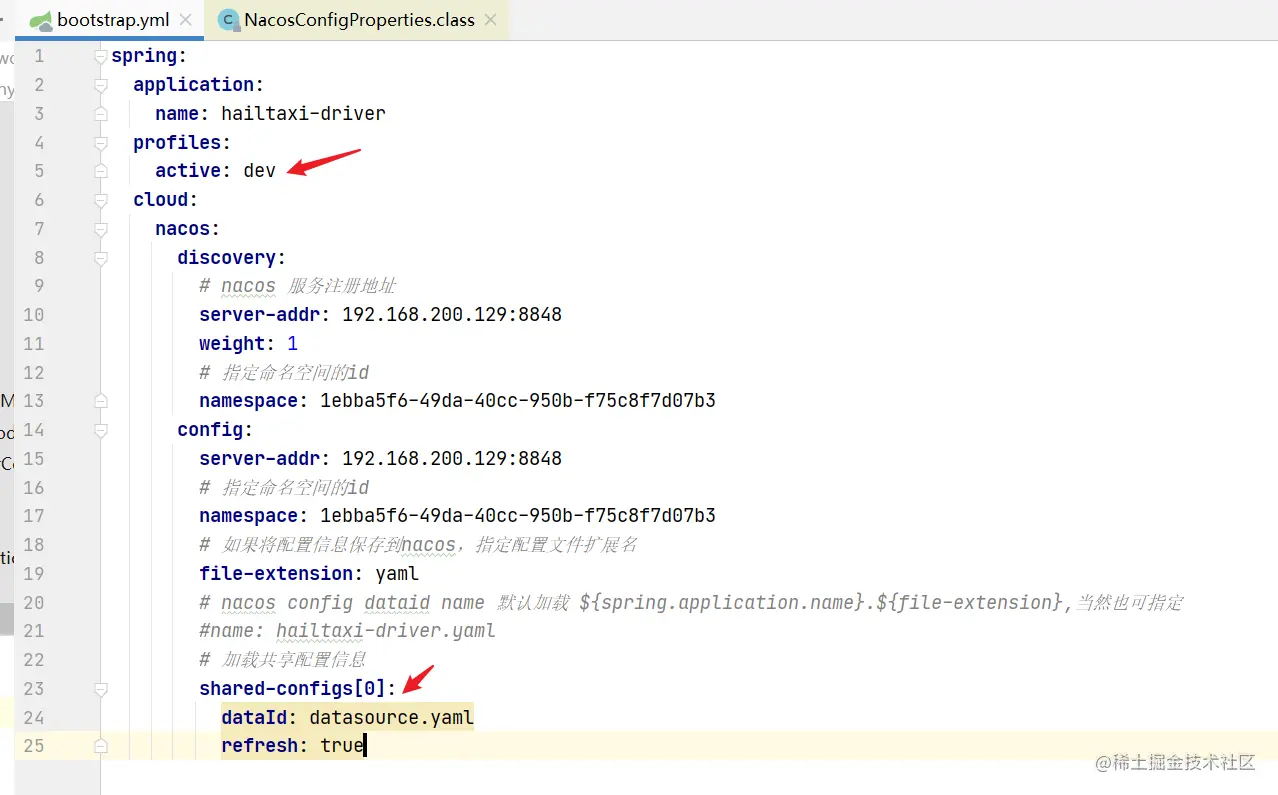Click the refresh key on line 25
The width and height of the screenshot is (1278, 795).
[260, 746]
